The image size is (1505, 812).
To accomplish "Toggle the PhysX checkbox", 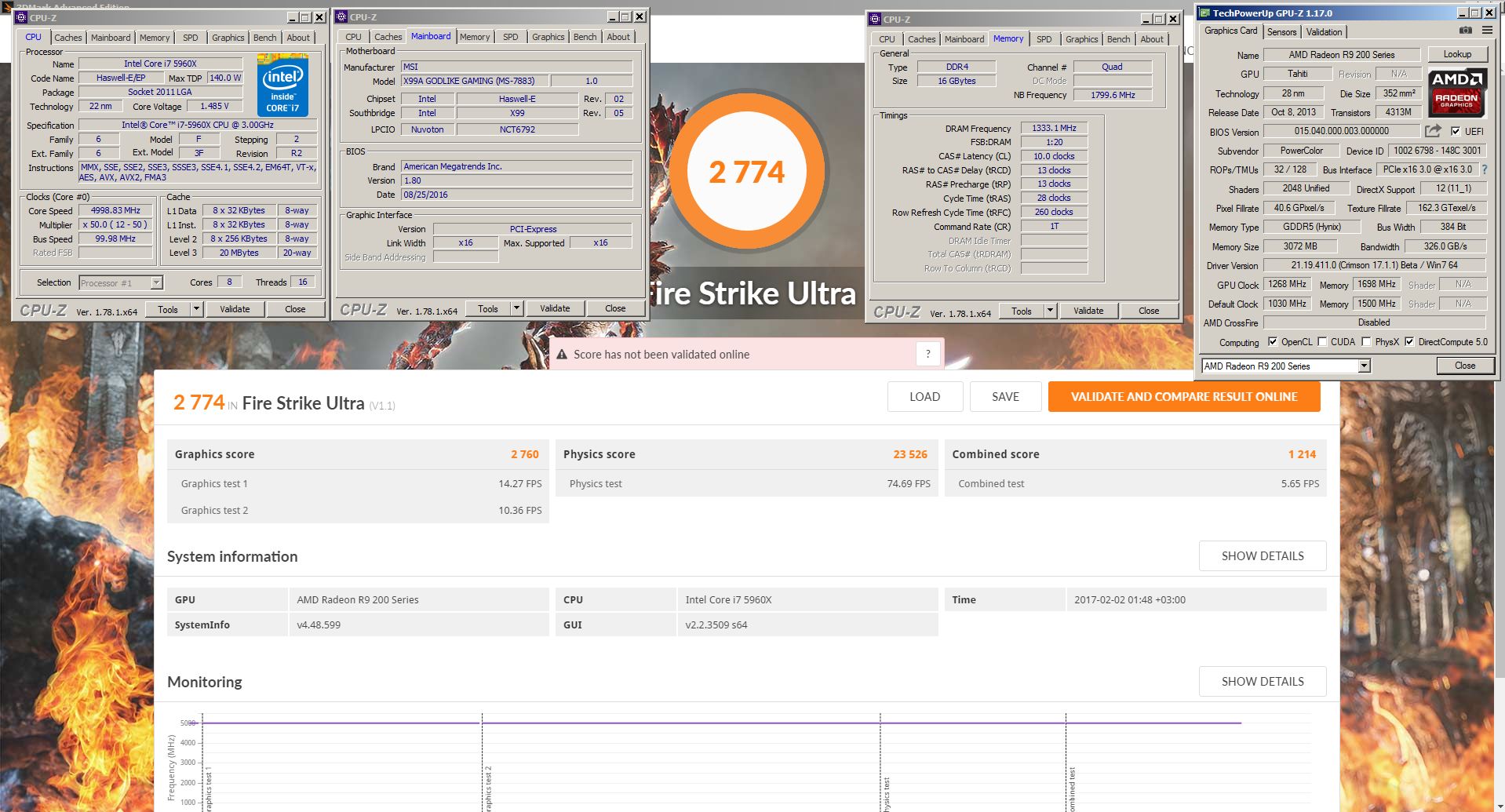I will (1366, 341).
